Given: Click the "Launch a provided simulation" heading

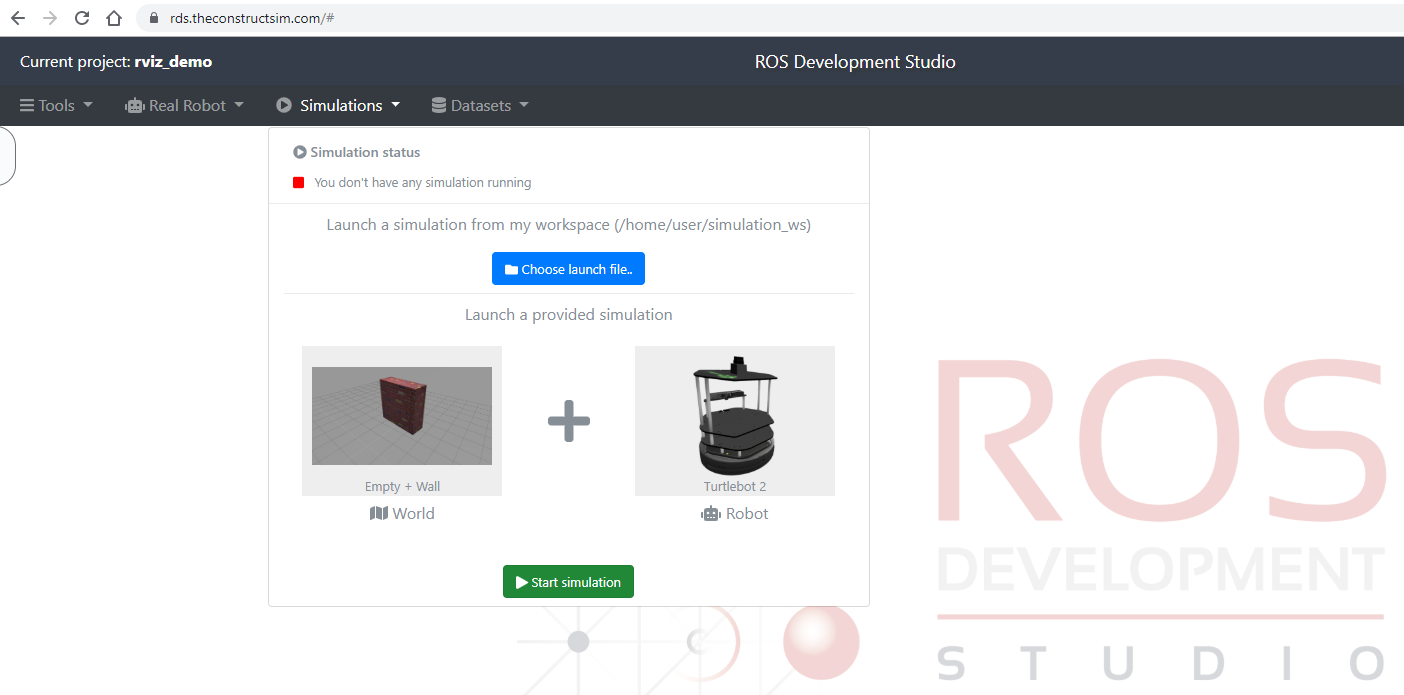Looking at the screenshot, I should coord(569,315).
